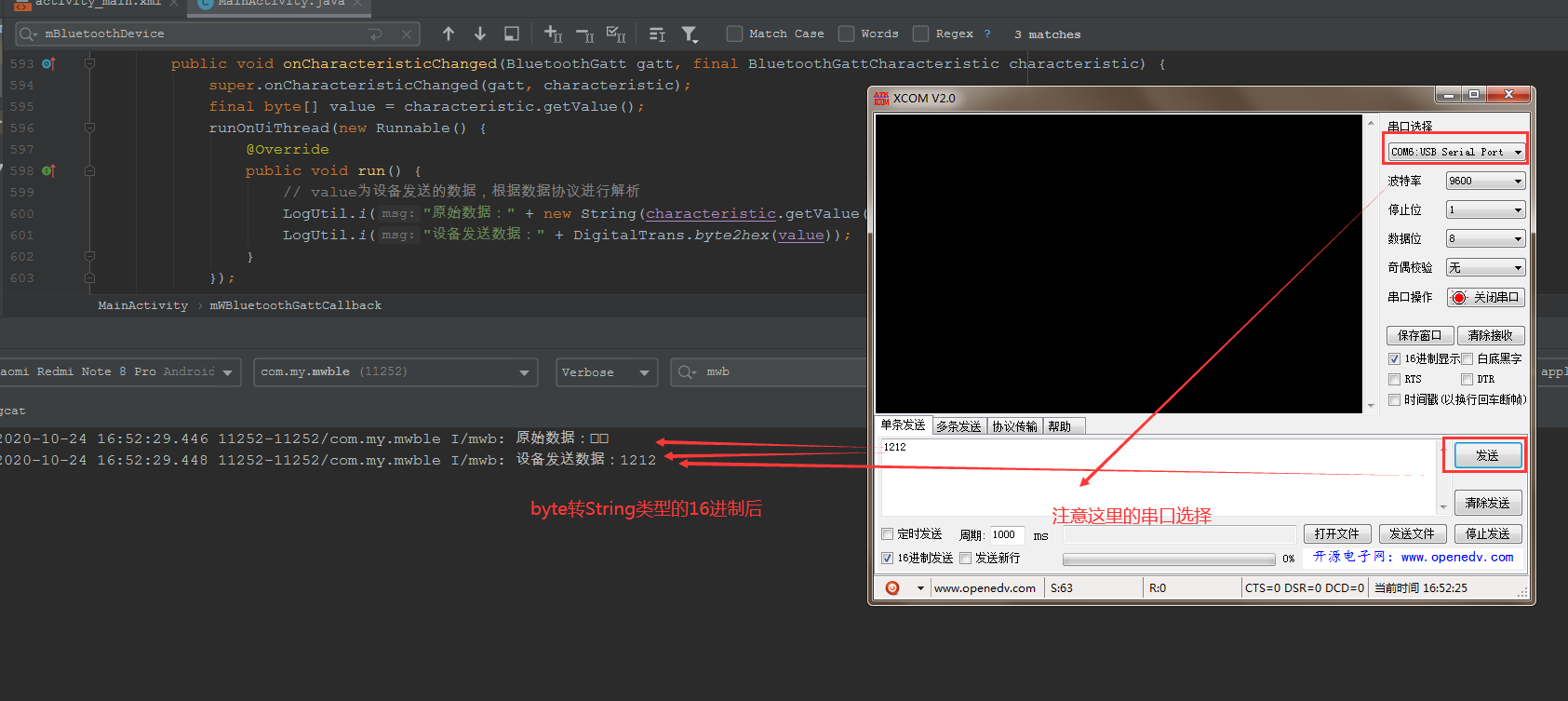Open Redmi Note 8 Pro device dropdown
The width and height of the screenshot is (1568, 701).
pos(119,371)
